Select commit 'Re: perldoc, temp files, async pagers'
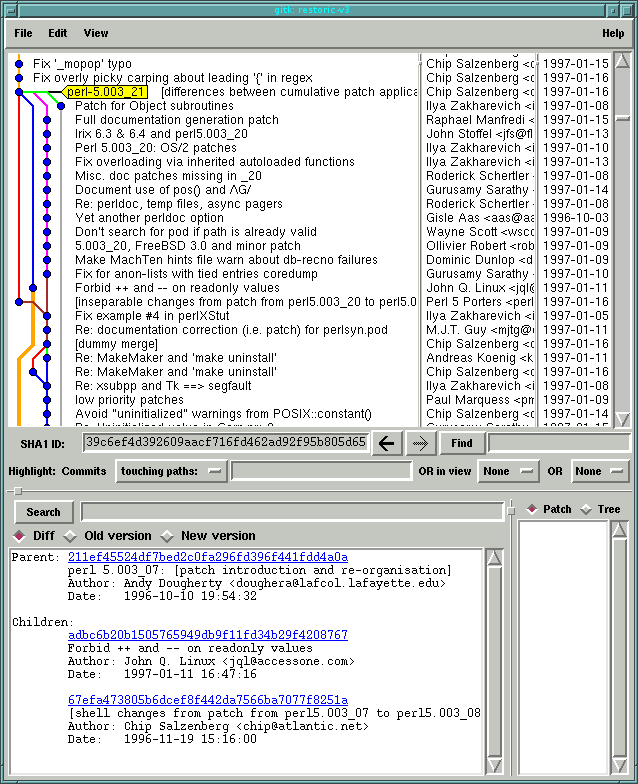This screenshot has height=784, width=638. [179, 204]
